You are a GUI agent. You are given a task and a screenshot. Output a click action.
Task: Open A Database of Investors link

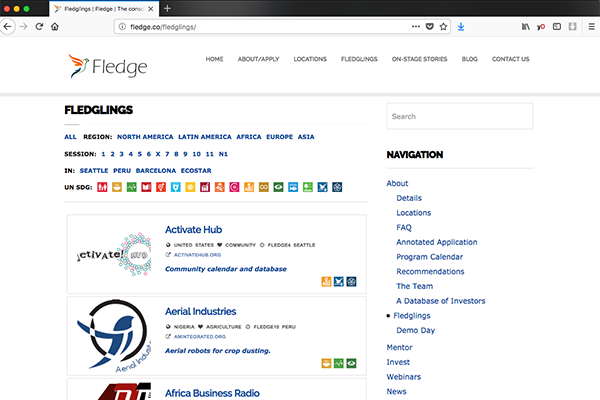[440, 301]
